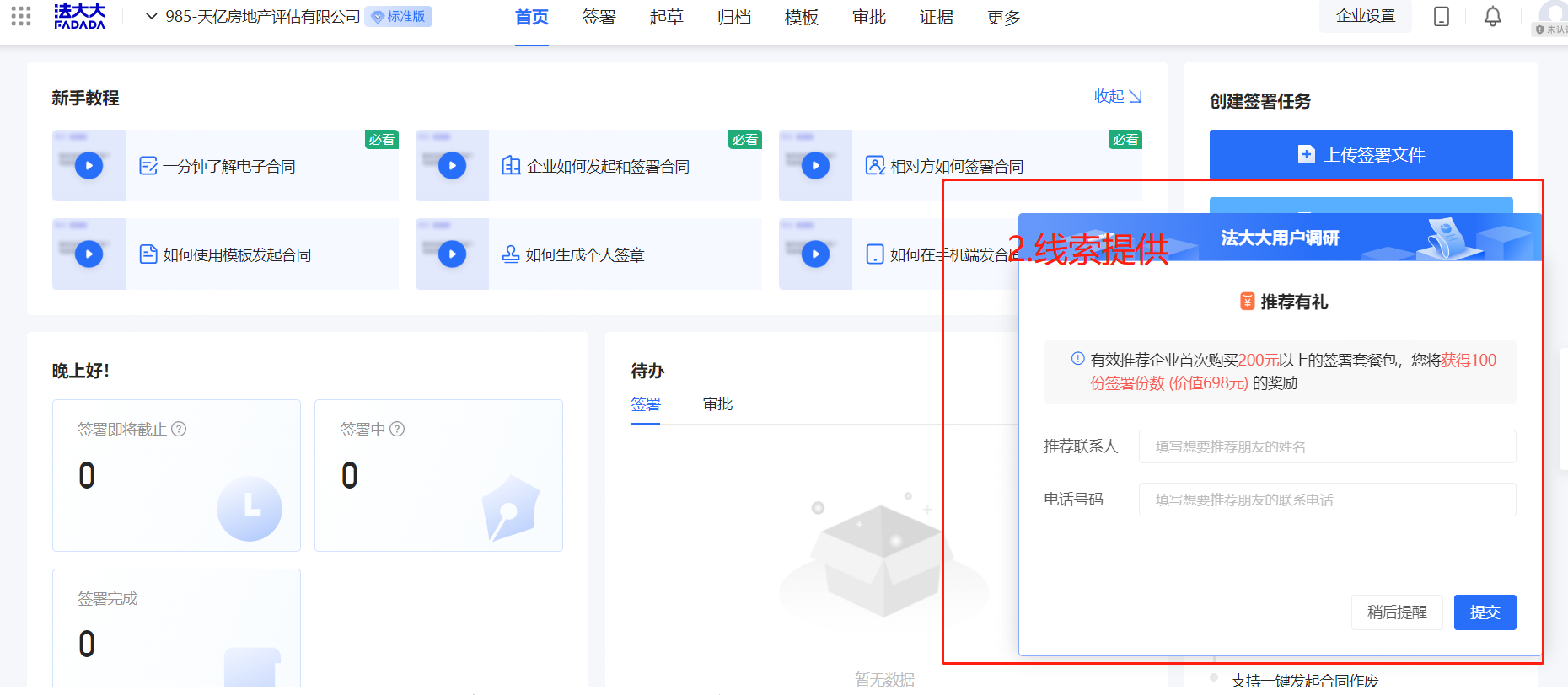The image size is (1568, 695).
Task: Click the help icon beside 签署即将截止
Action: (x=179, y=429)
